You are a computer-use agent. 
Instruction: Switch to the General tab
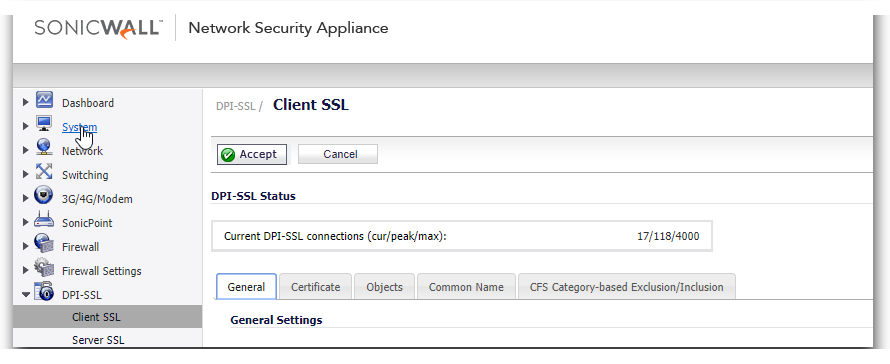pos(246,287)
